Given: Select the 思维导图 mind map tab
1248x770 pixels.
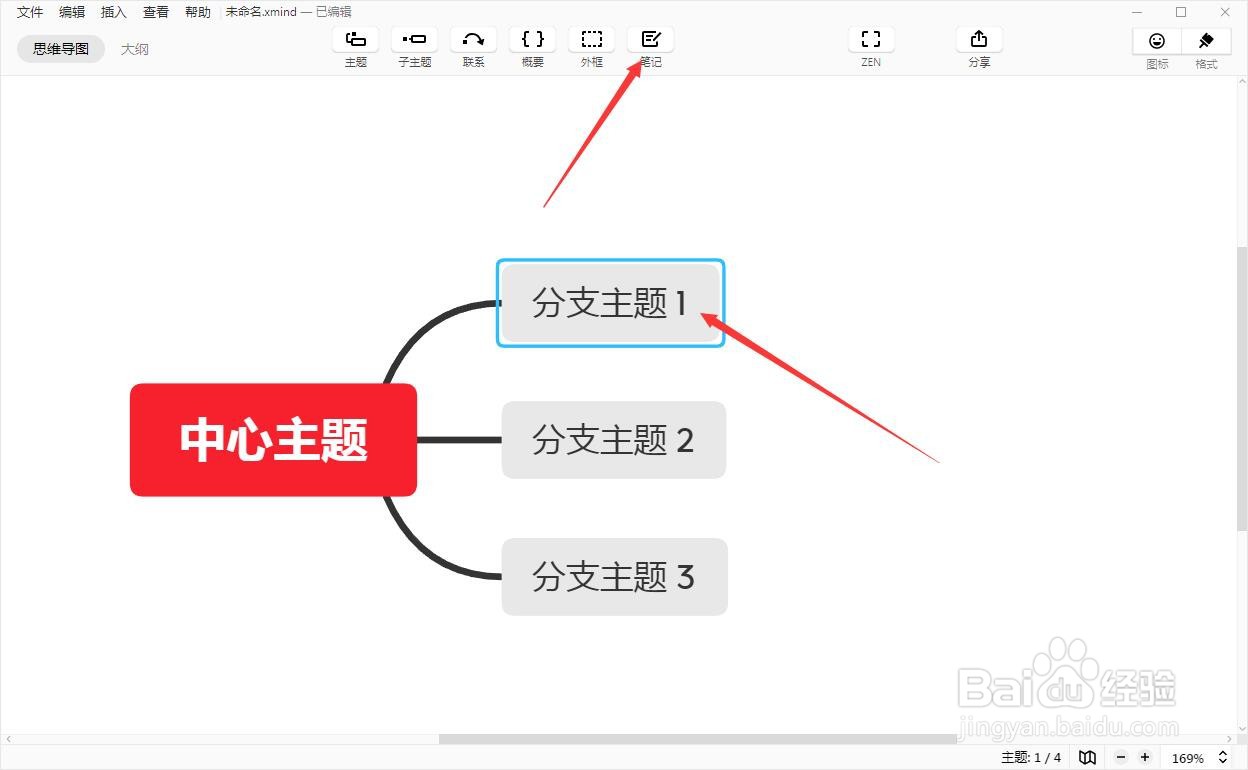Looking at the screenshot, I should pos(60,48).
